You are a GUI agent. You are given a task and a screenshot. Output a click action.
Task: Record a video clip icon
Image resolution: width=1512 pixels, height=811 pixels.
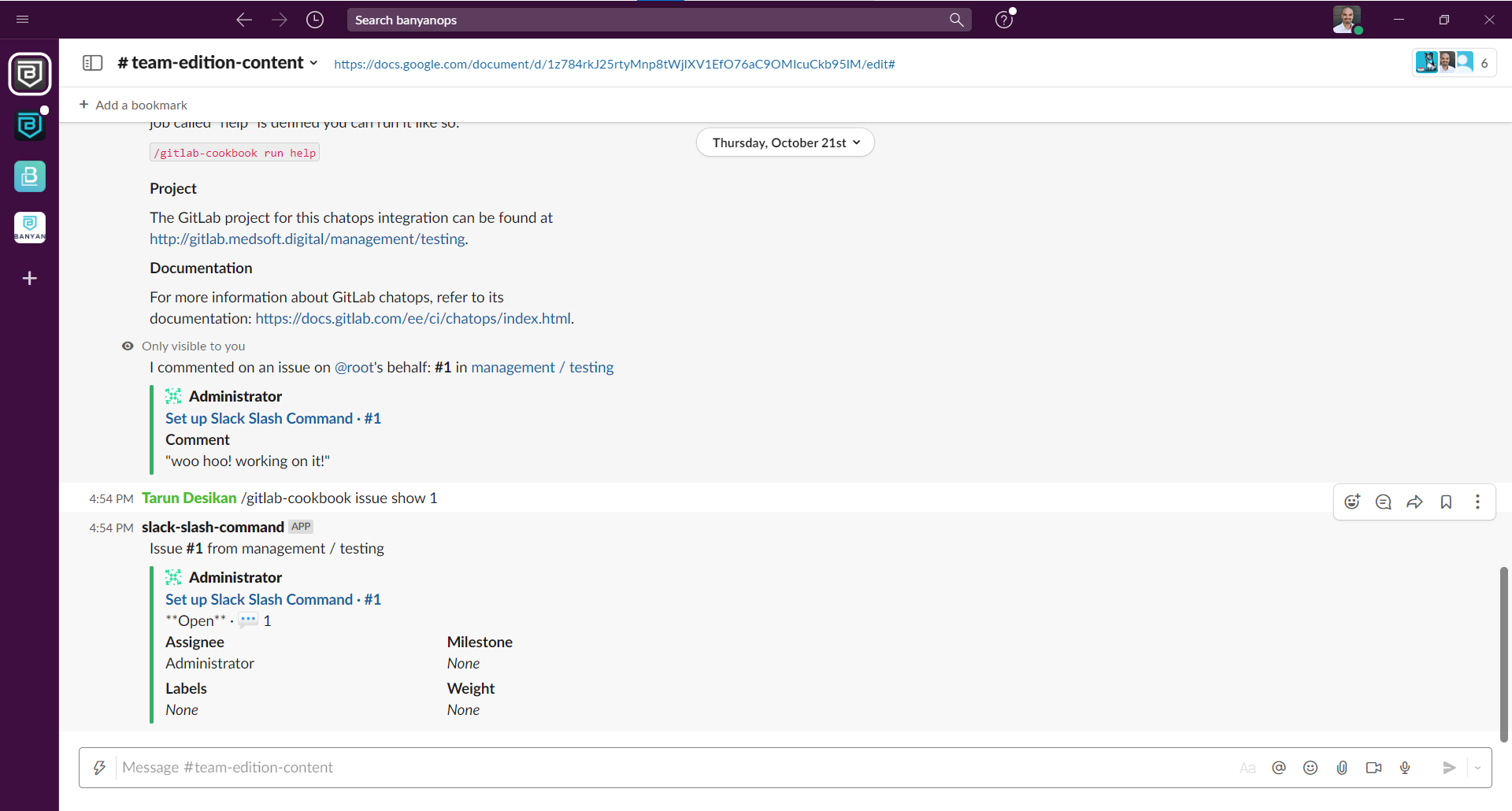[x=1373, y=768]
